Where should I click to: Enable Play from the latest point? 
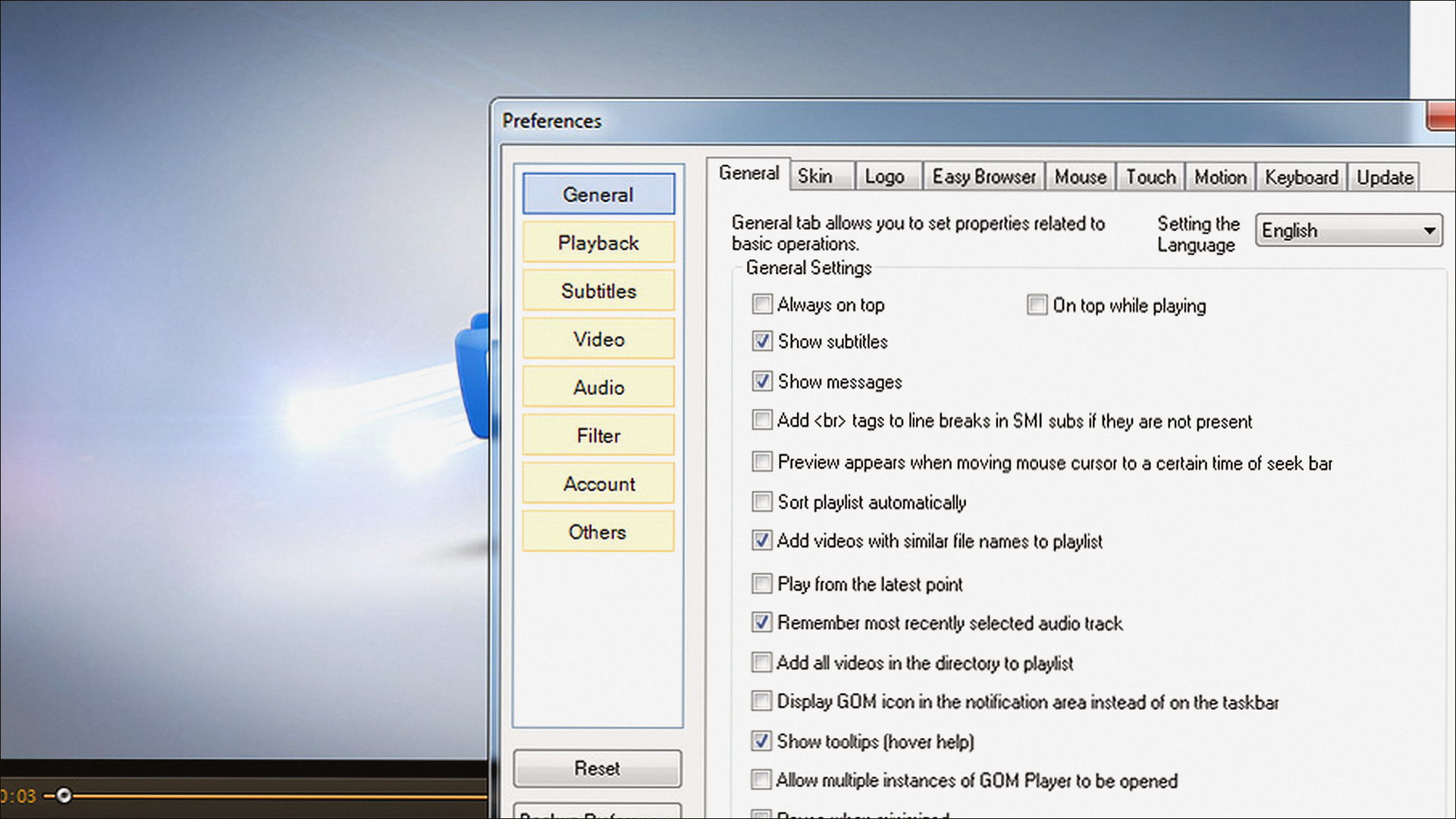click(x=762, y=583)
